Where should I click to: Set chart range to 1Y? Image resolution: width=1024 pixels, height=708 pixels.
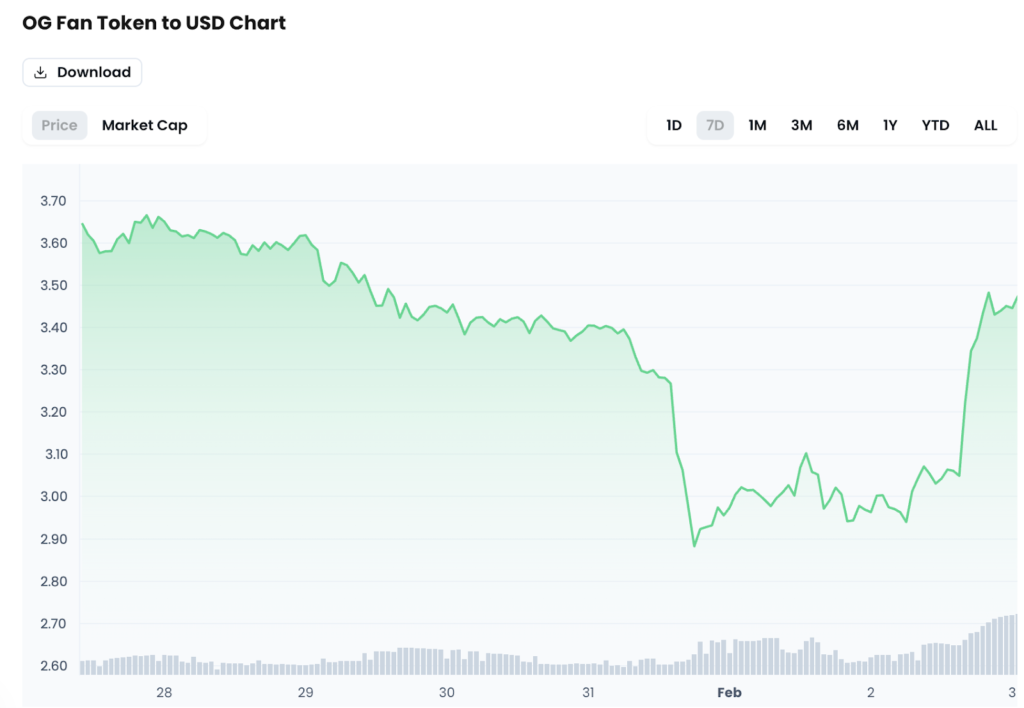click(x=890, y=125)
